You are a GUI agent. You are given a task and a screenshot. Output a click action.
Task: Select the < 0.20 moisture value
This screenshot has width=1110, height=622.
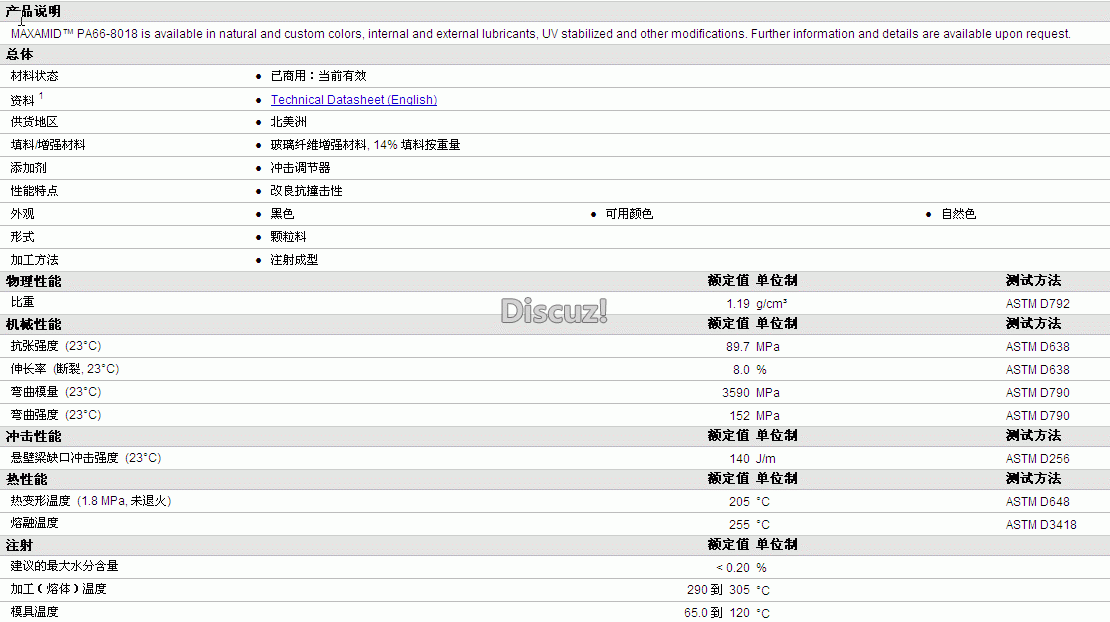click(x=733, y=568)
